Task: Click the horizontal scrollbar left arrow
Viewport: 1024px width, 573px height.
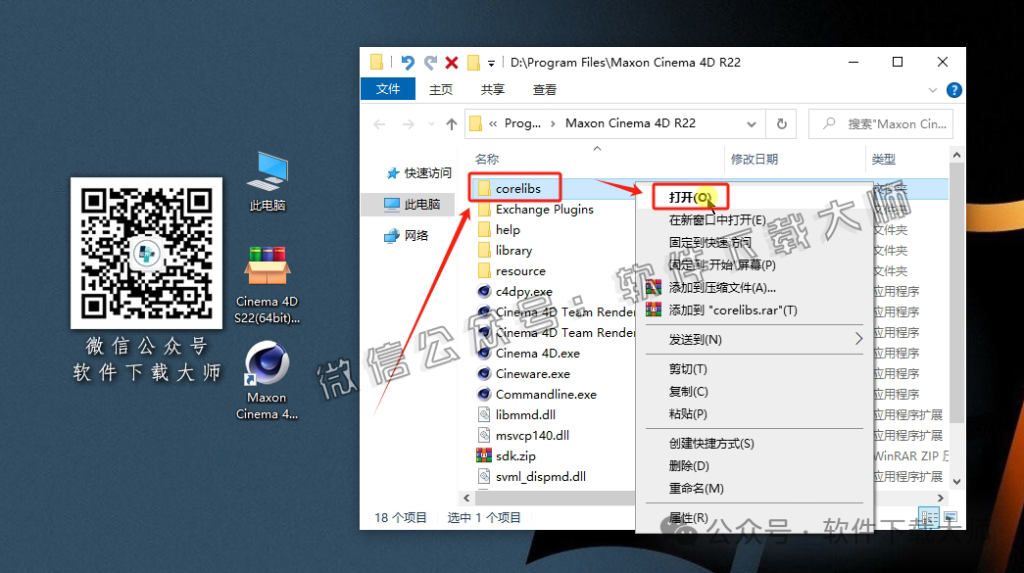Action: pyautogui.click(x=466, y=499)
